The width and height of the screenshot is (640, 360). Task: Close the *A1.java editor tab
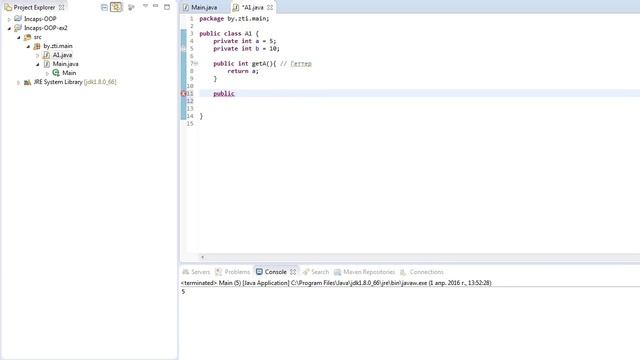tap(270, 7)
